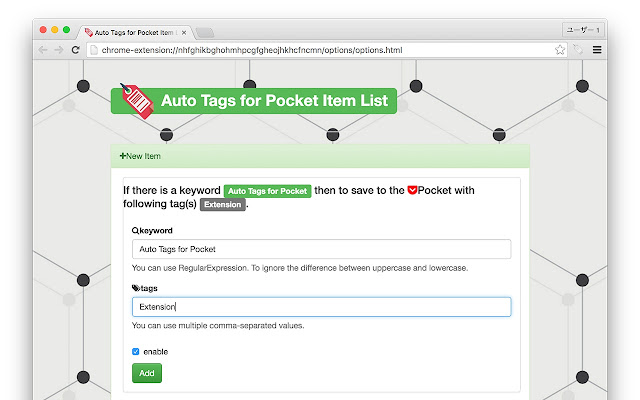The height and width of the screenshot is (400, 640).
Task: Open the Auto Tags extension toolbar icon
Action: (x=578, y=50)
